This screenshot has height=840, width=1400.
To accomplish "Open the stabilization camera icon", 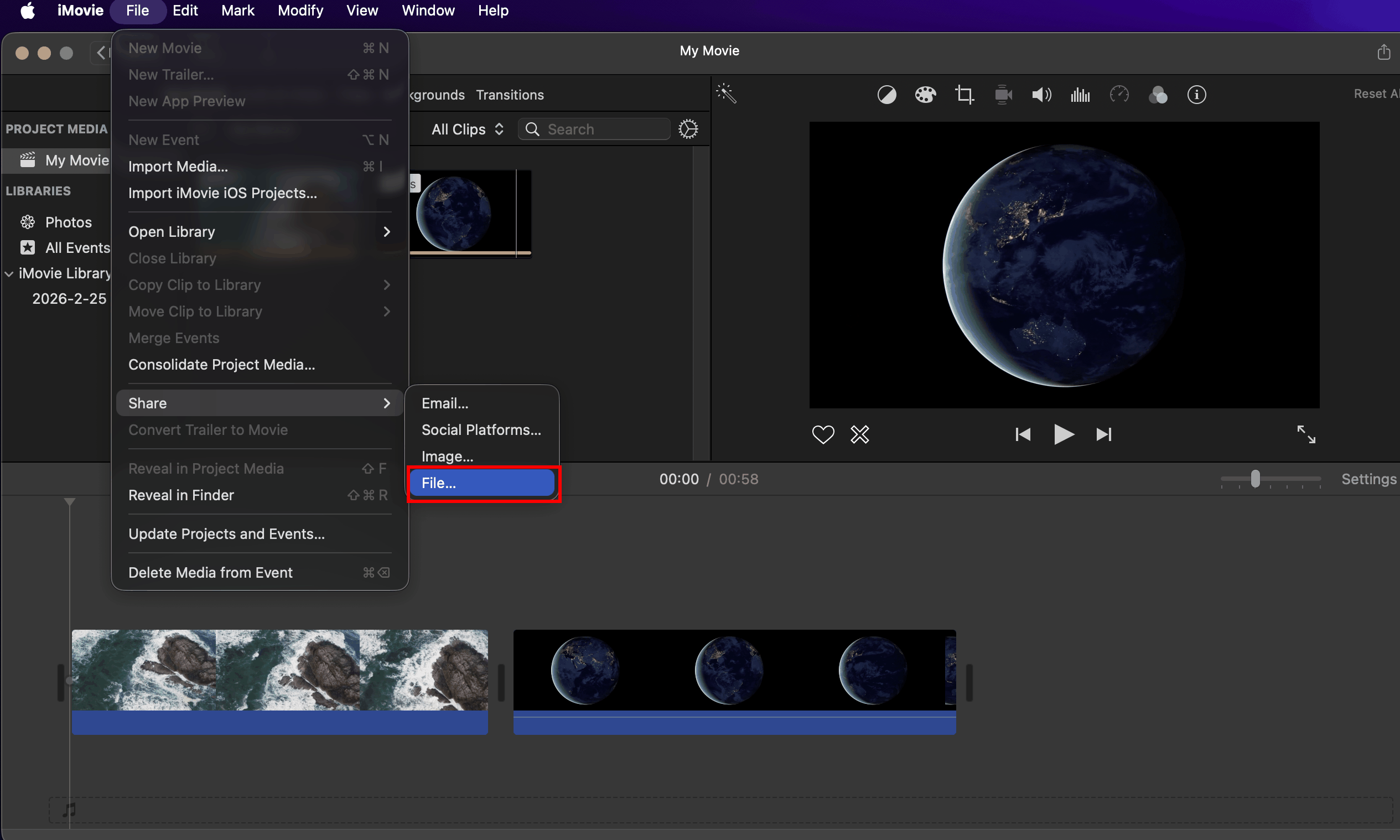I will pos(1003,95).
